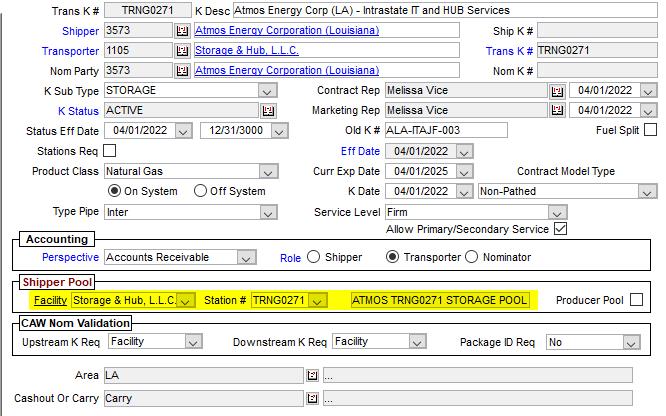
Task: Open lookup icon beside Contract Rep field
Action: pyautogui.click(x=557, y=91)
